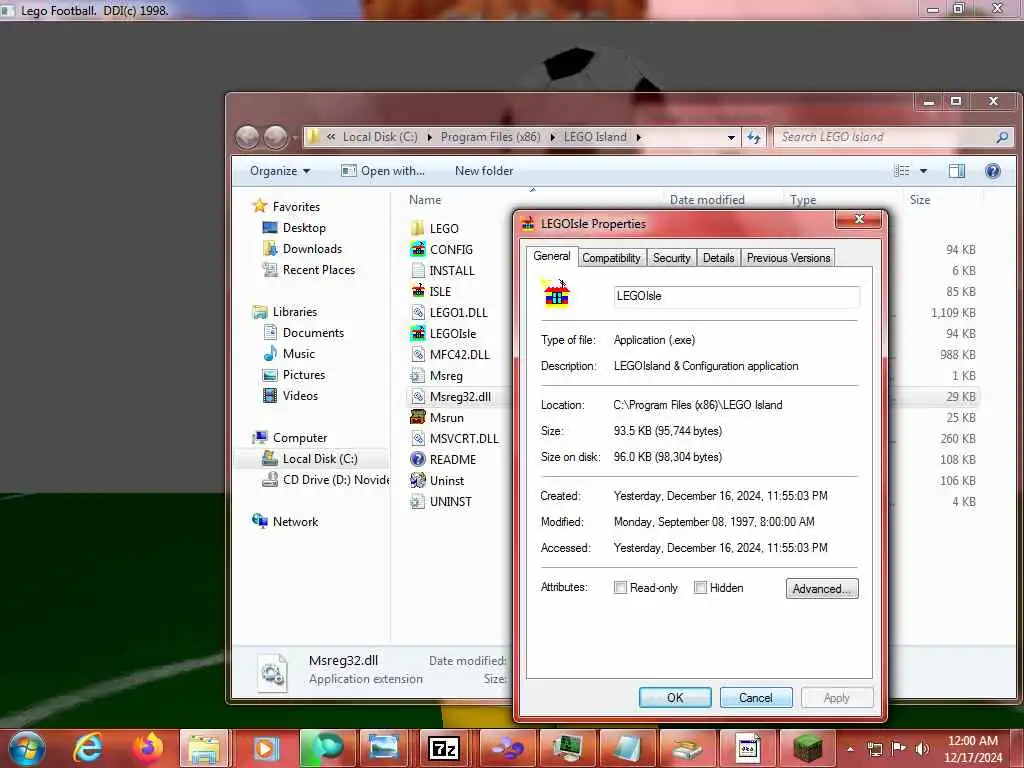Click the OK button in Properties
The height and width of the screenshot is (768, 1024).
tap(675, 697)
